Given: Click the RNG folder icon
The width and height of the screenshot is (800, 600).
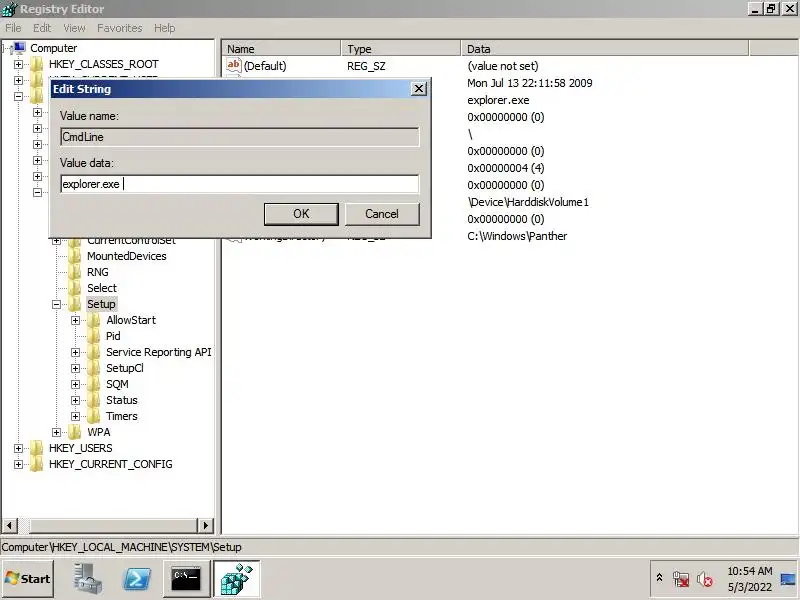Looking at the screenshot, I should pyautogui.click(x=75, y=272).
